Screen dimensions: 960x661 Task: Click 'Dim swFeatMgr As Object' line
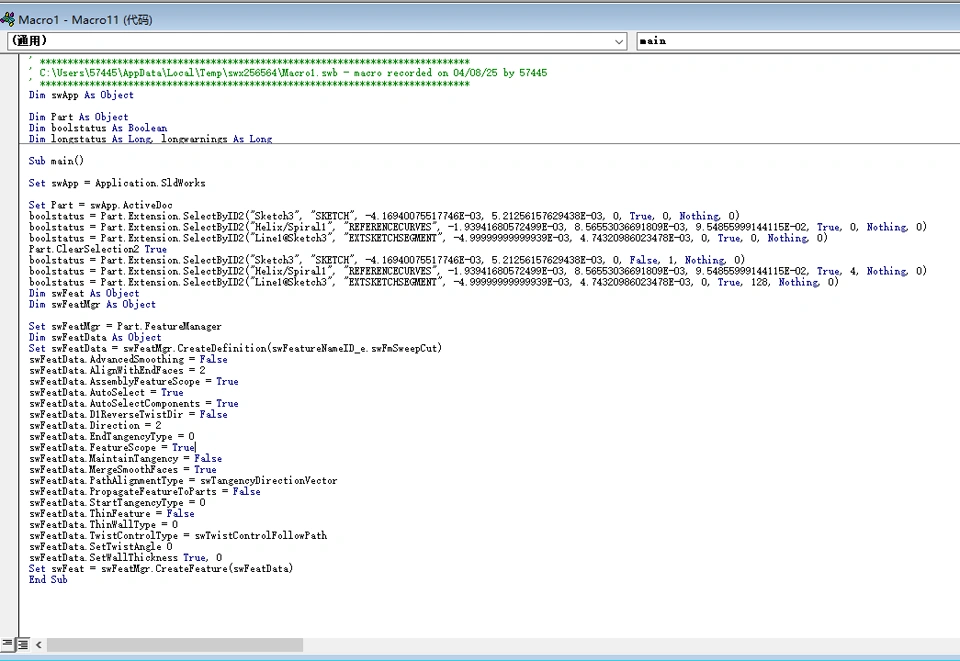tap(92, 304)
